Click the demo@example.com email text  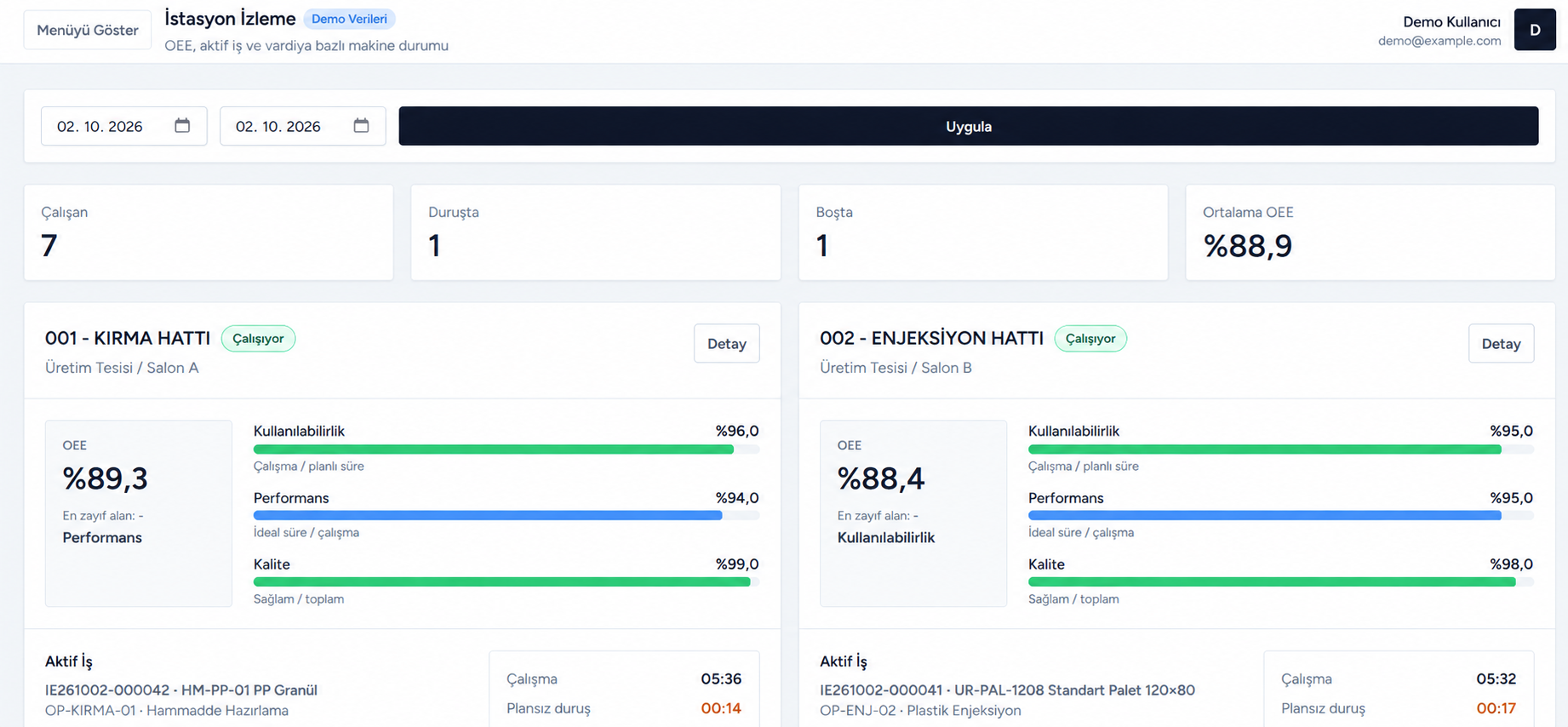1439,41
